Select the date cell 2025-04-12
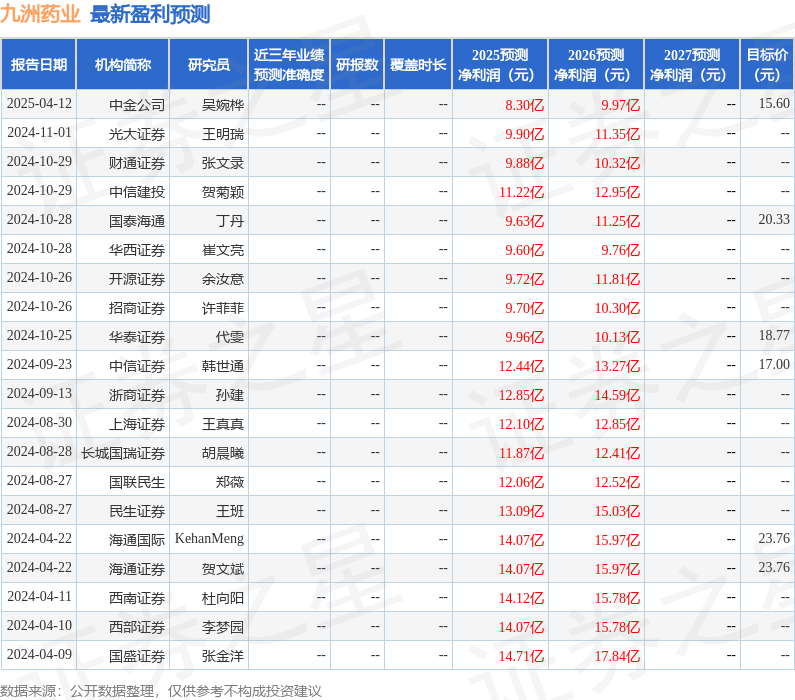This screenshot has width=795, height=700. coord(39,104)
